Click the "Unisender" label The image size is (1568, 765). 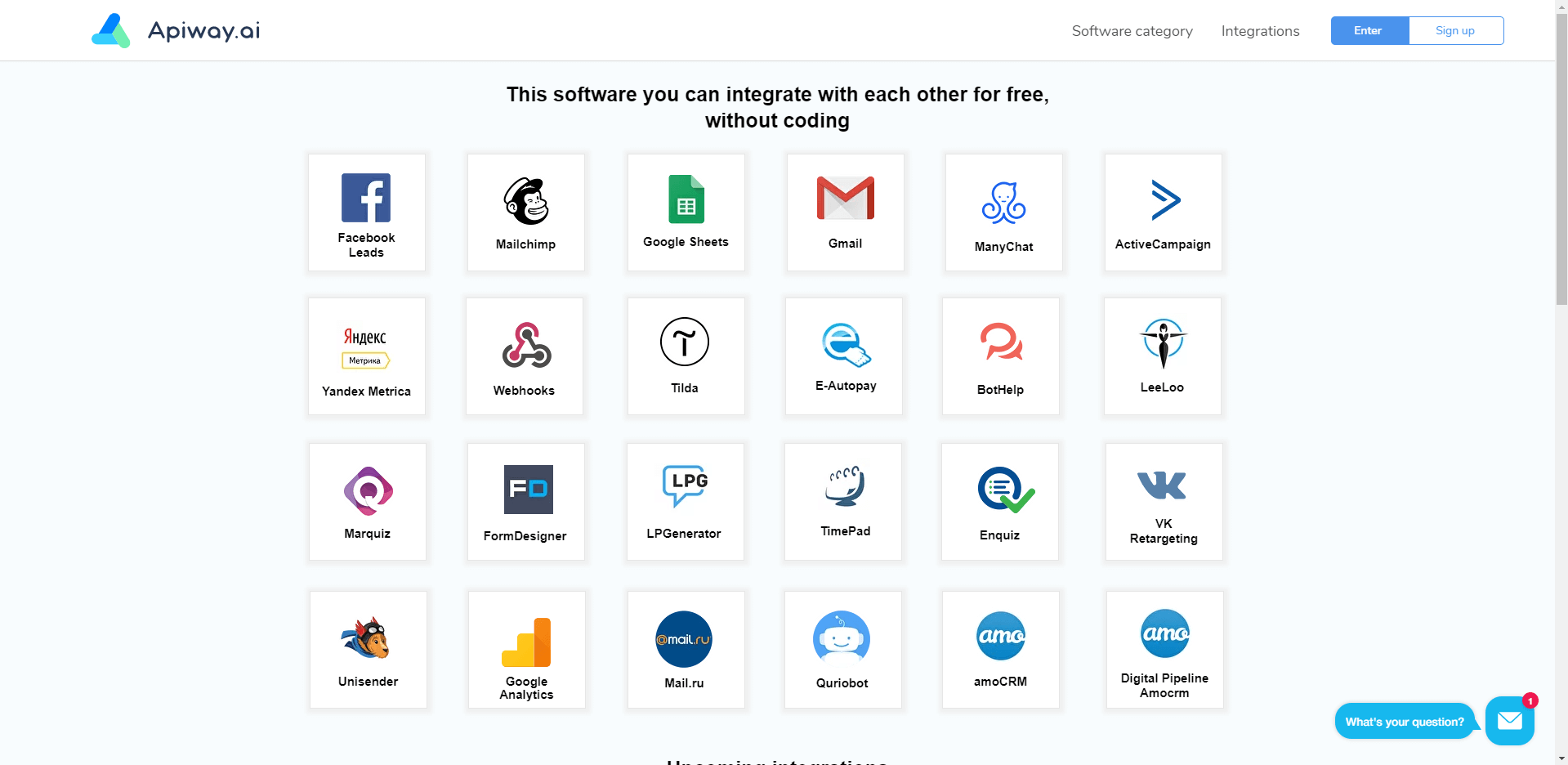tap(368, 682)
